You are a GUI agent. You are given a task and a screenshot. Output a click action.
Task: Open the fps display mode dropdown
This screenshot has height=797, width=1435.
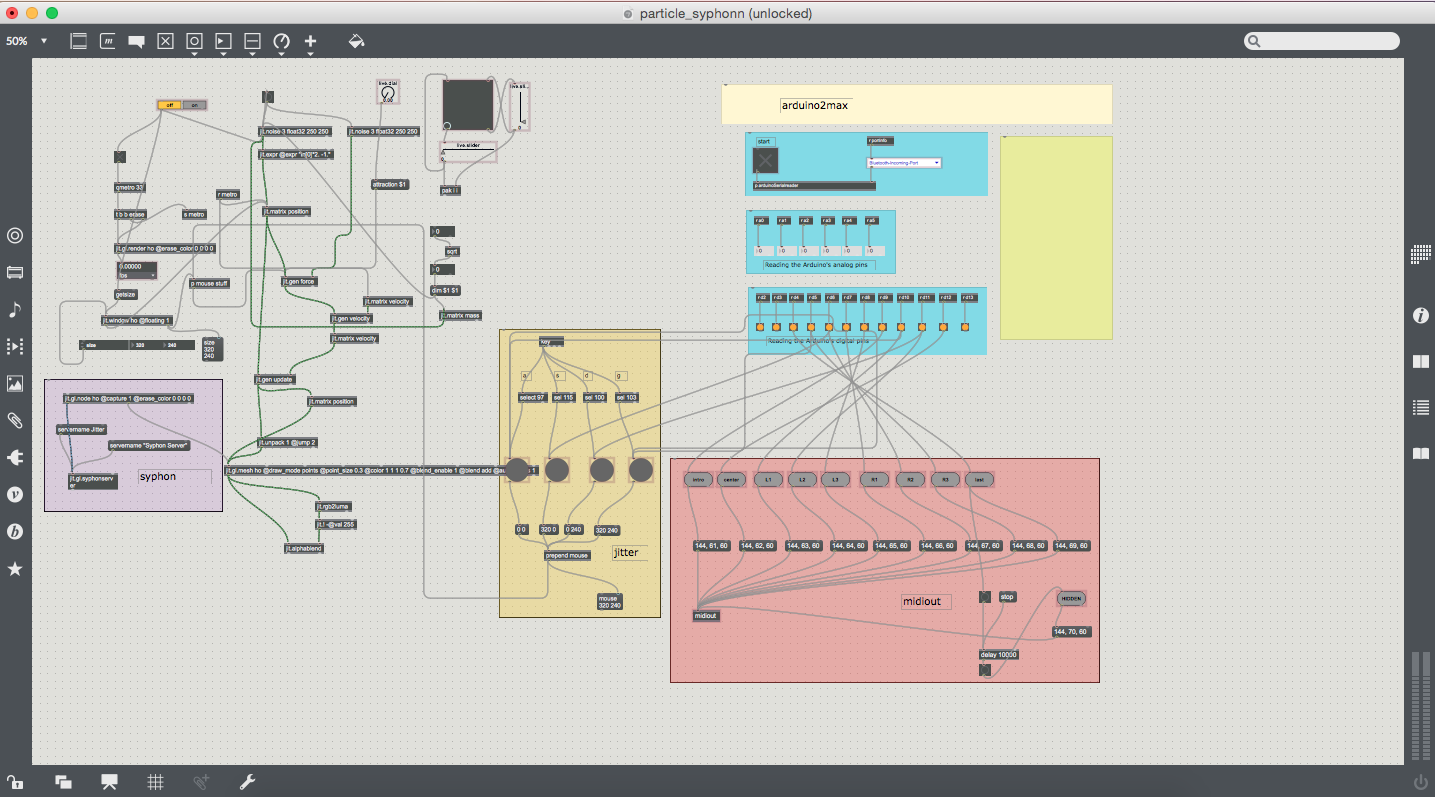tap(137, 274)
